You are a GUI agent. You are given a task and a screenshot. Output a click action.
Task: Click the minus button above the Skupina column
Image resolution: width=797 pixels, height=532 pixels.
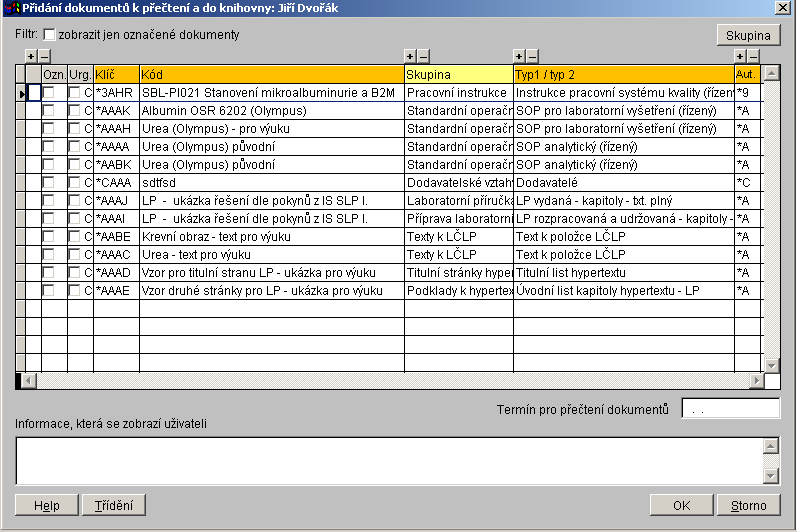click(423, 56)
